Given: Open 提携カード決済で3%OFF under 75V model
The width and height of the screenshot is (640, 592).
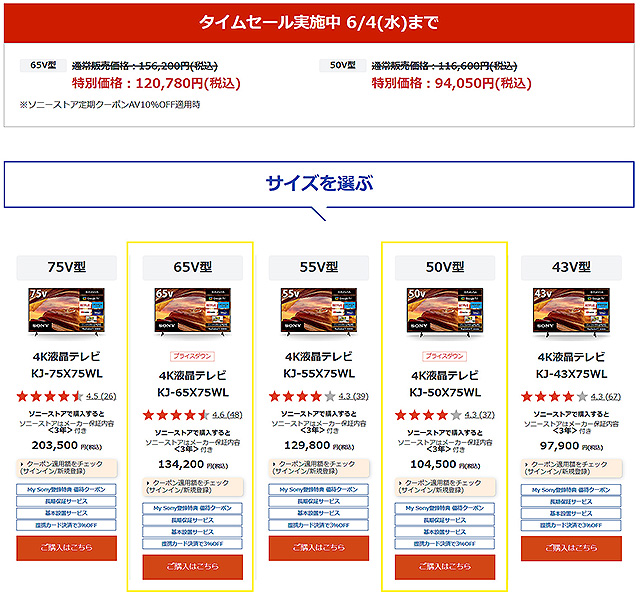Looking at the screenshot, I should 67,525.
